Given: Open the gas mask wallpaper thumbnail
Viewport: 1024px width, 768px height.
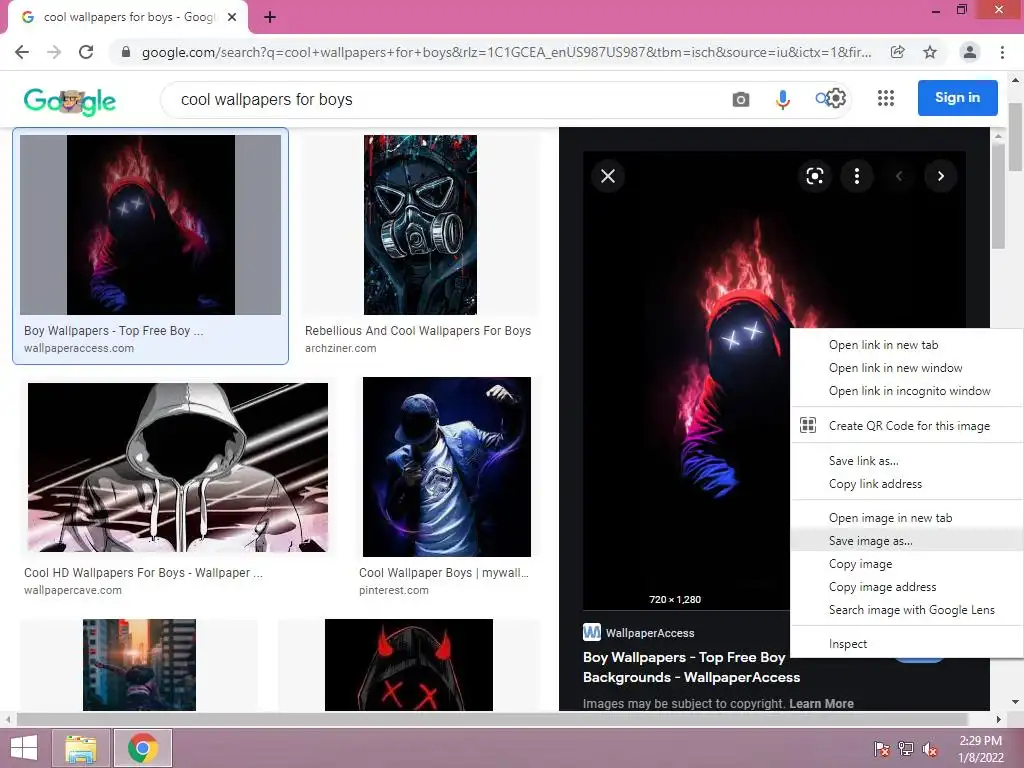Looking at the screenshot, I should pyautogui.click(x=421, y=225).
